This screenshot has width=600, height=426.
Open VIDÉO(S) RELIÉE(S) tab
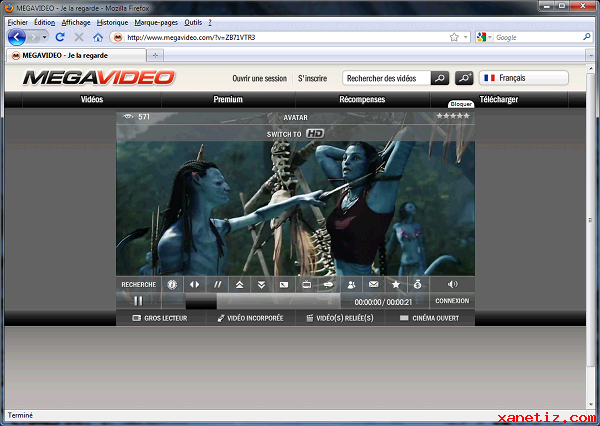[x=340, y=318]
